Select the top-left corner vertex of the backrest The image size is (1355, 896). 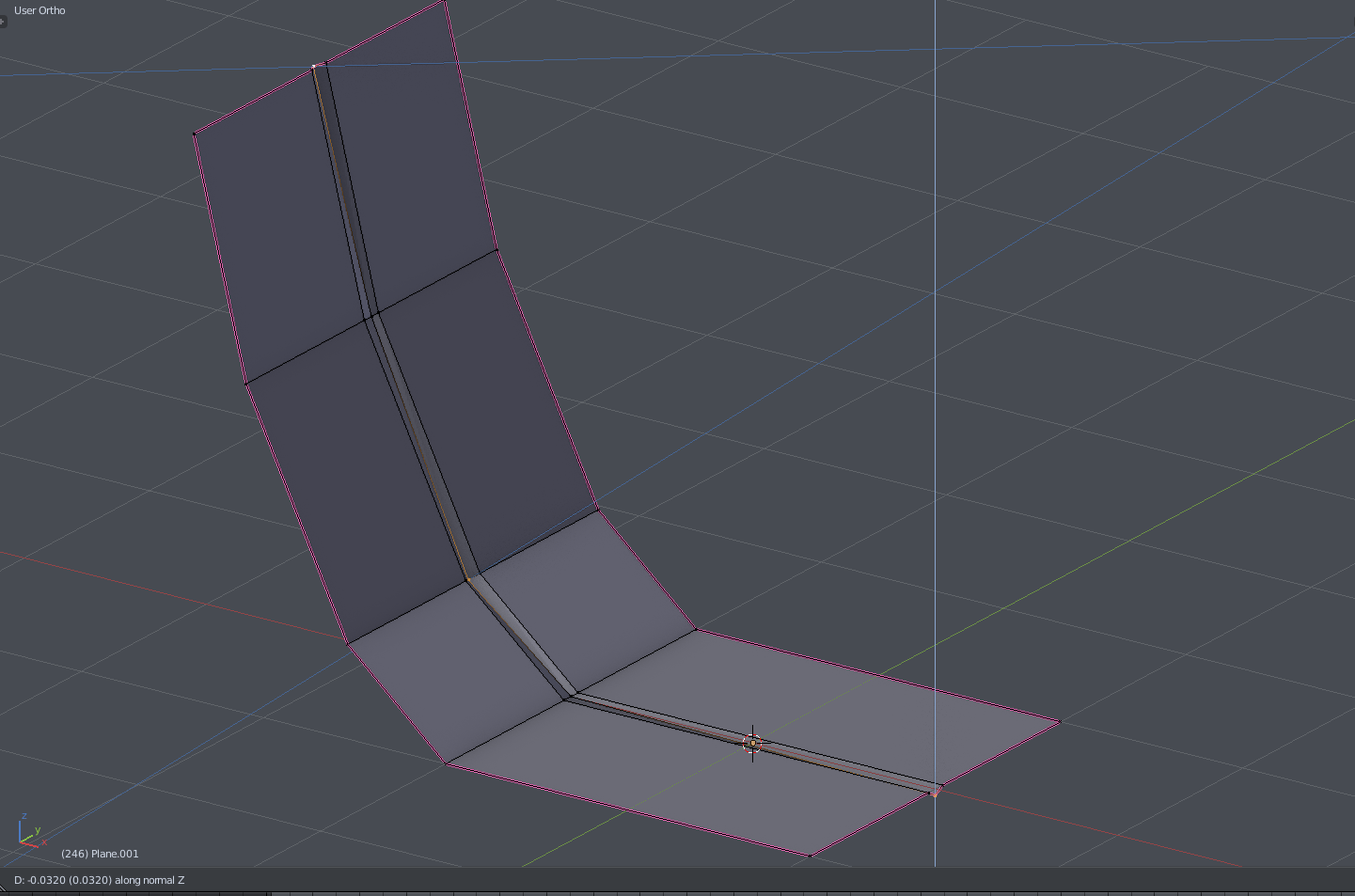tap(195, 133)
